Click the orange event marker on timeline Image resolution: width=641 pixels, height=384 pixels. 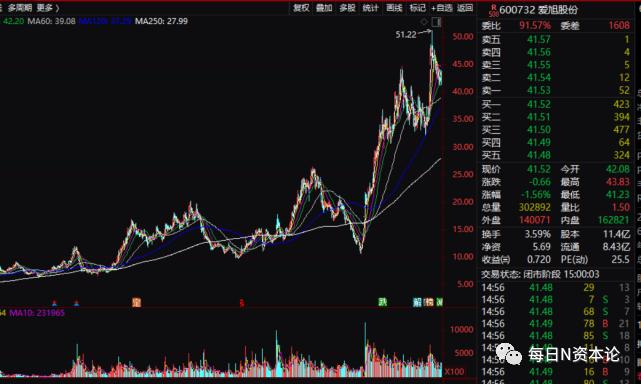click(x=137, y=302)
